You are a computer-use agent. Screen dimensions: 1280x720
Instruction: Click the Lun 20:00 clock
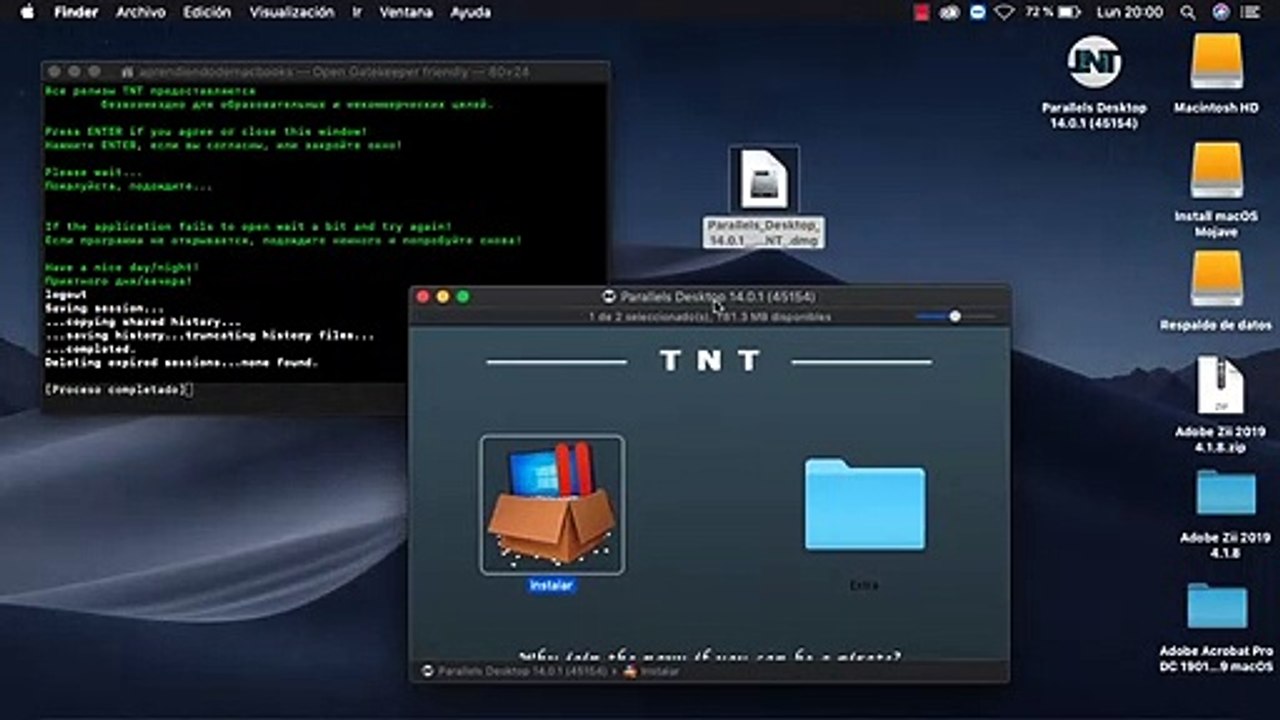point(1130,12)
